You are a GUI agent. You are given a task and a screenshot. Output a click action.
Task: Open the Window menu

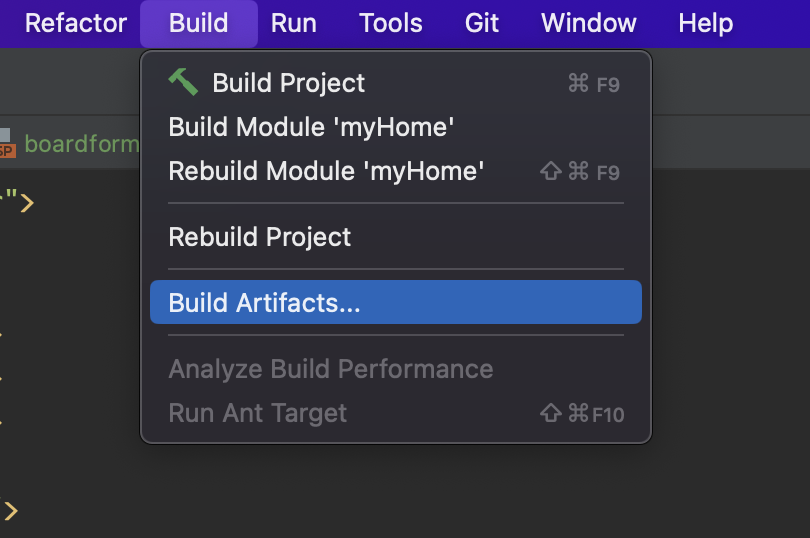click(x=589, y=23)
